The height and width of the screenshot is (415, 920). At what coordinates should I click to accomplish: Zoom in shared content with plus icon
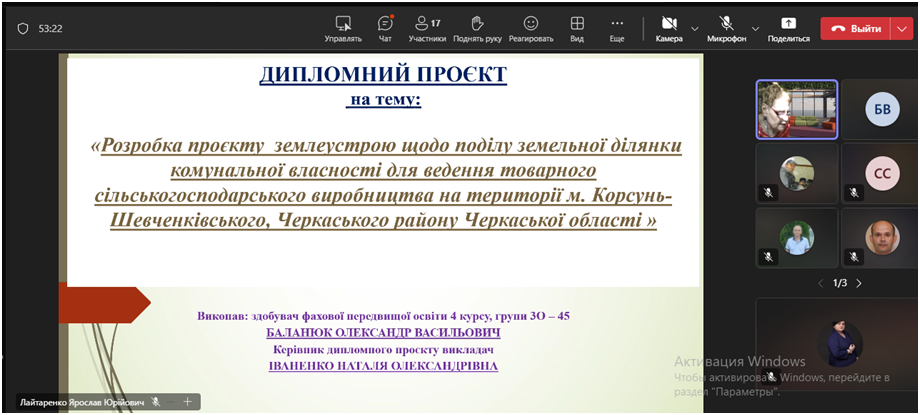tap(187, 402)
